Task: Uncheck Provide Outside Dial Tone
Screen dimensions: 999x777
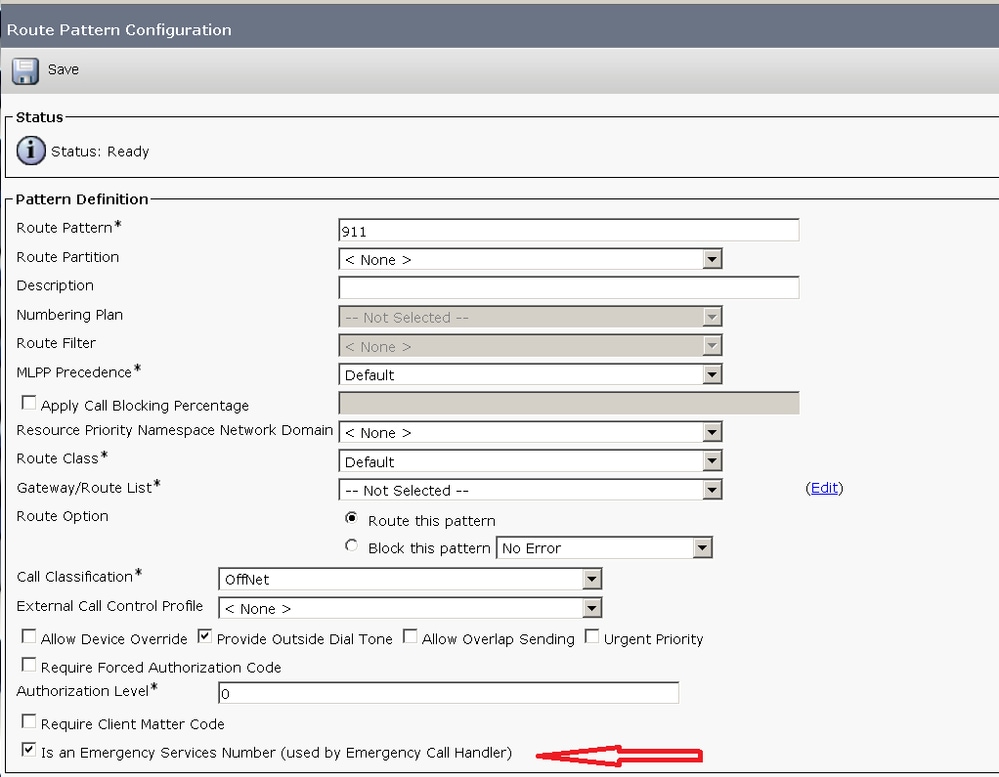Action: click(205, 636)
